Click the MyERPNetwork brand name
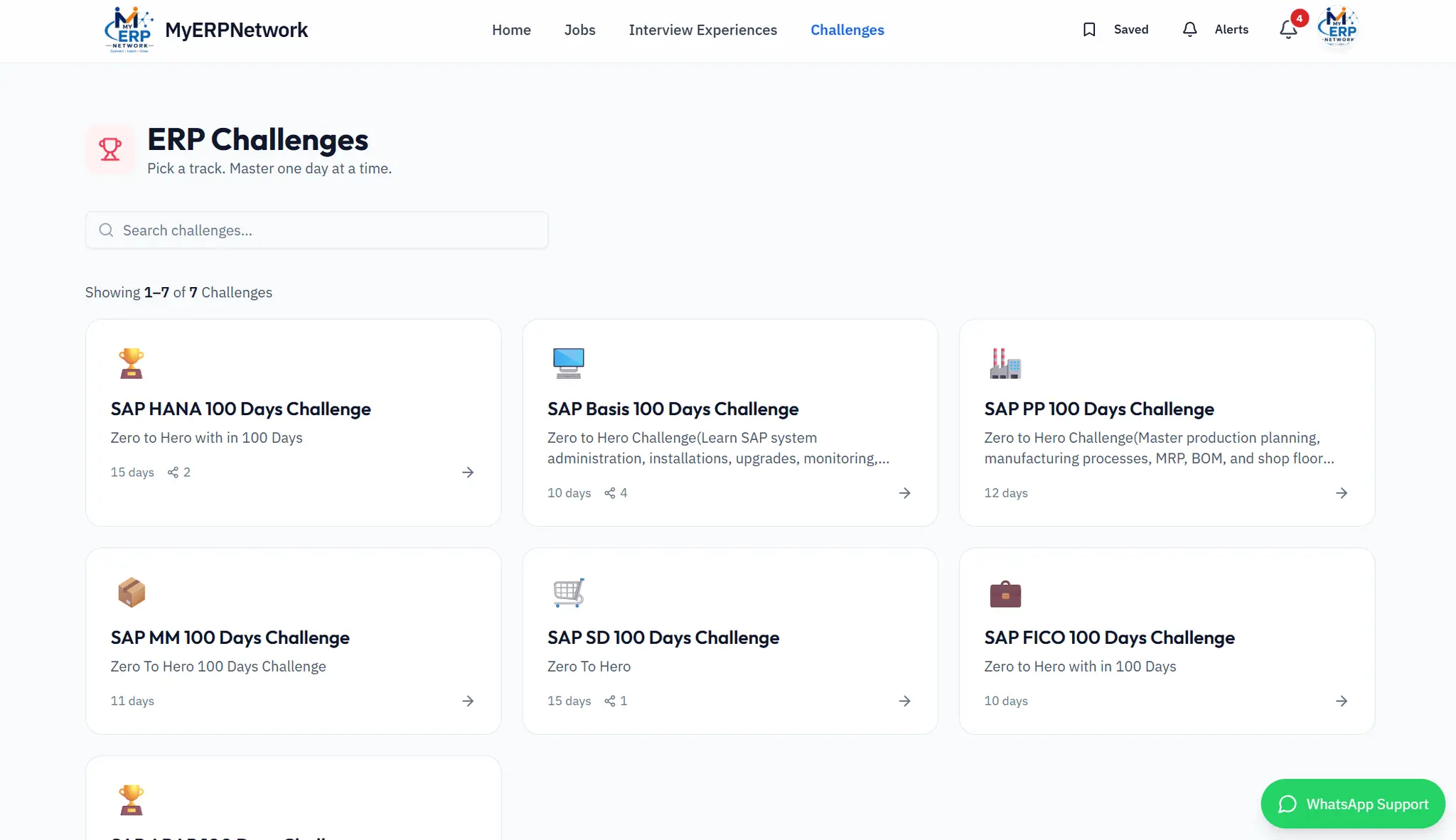1456x840 pixels. click(236, 30)
